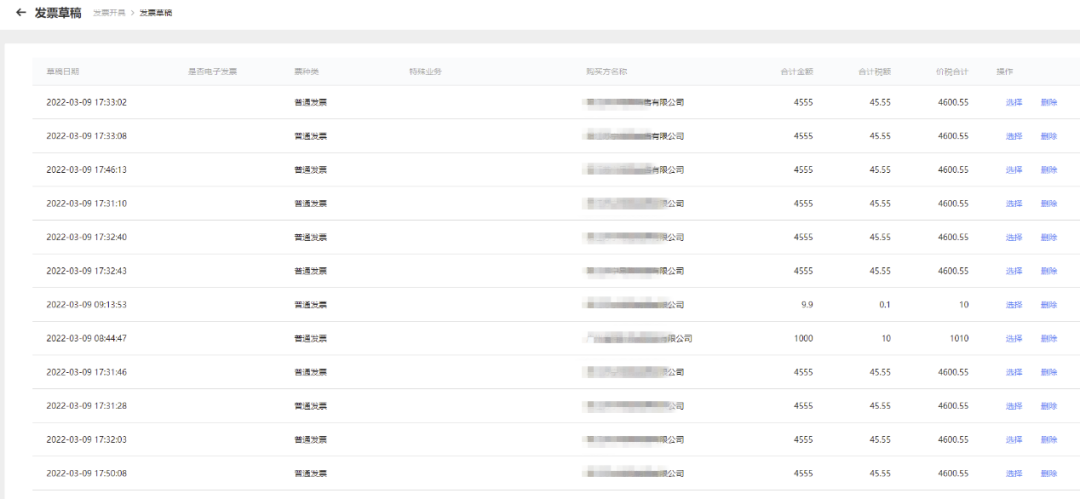
Task: Click the 草稿日期 column header
Action: click(x=63, y=72)
